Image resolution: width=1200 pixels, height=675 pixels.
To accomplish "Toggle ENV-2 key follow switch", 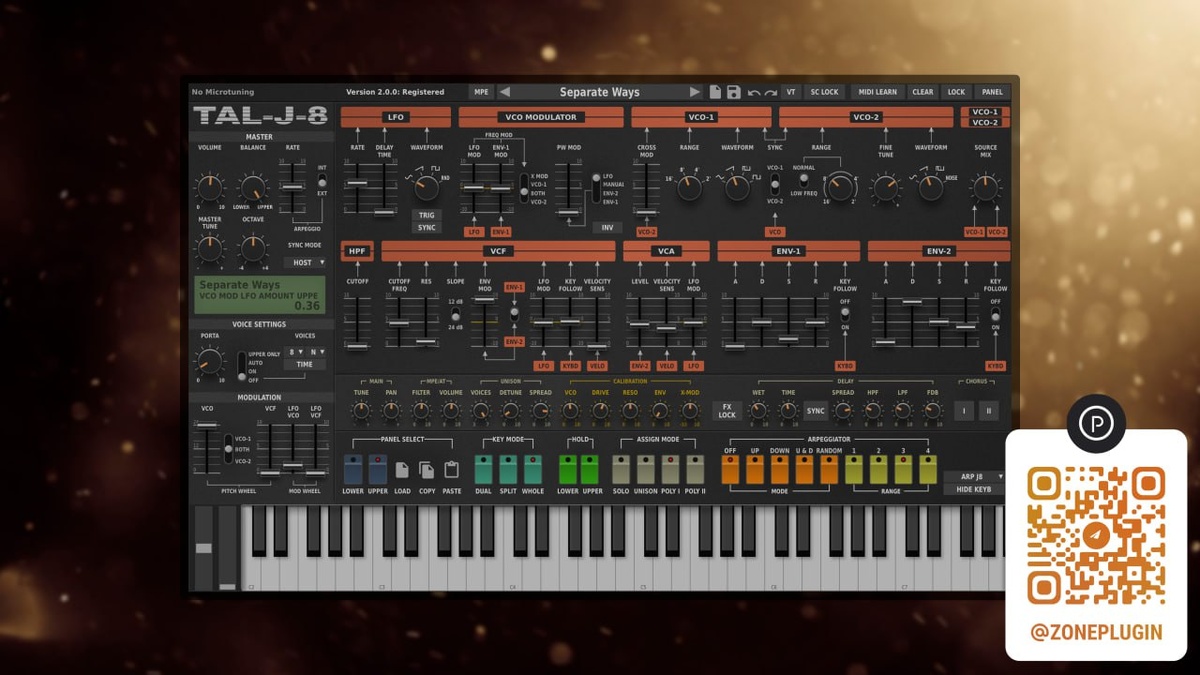I will tap(995, 314).
